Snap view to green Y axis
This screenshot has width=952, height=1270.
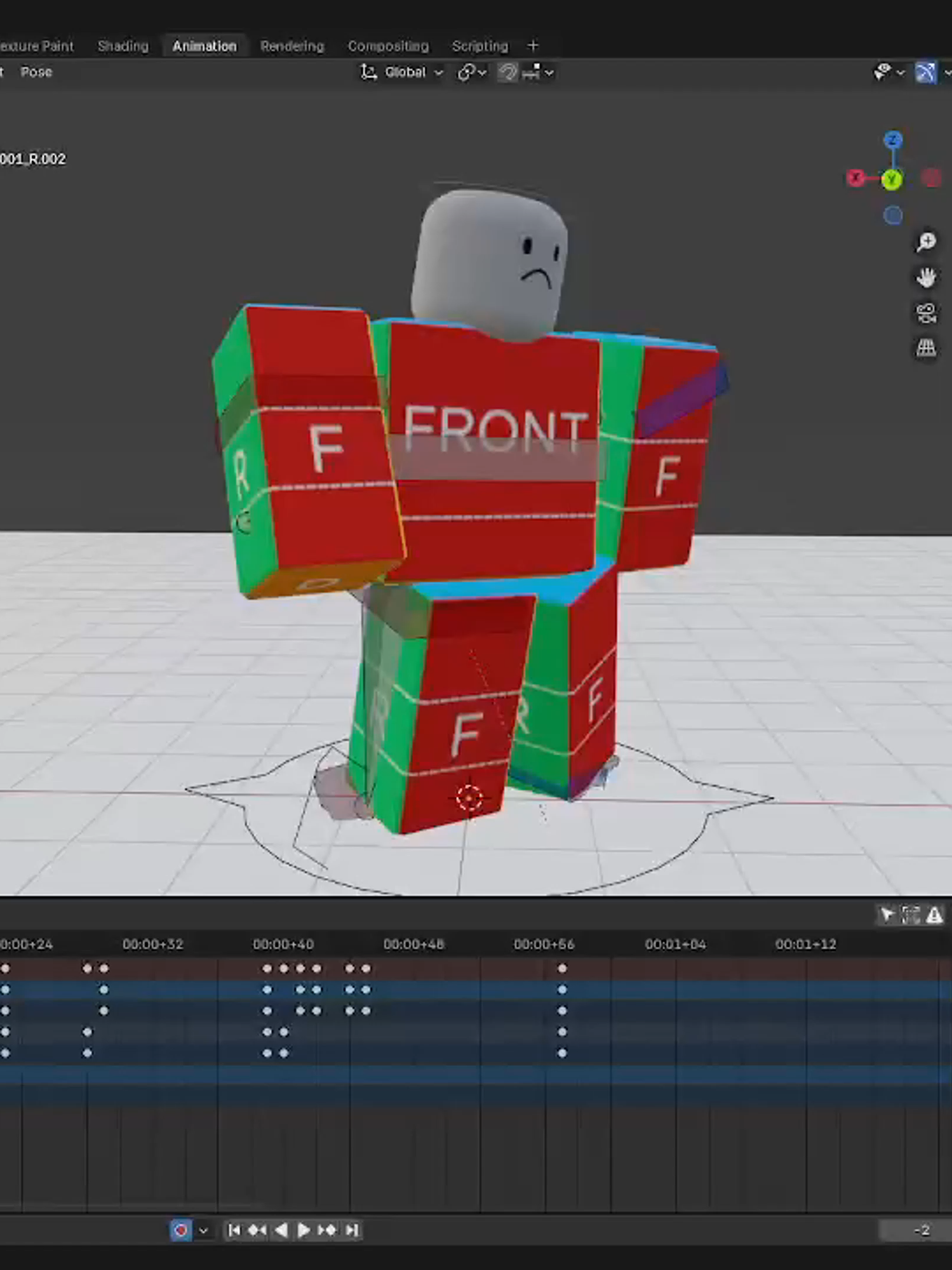point(892,179)
